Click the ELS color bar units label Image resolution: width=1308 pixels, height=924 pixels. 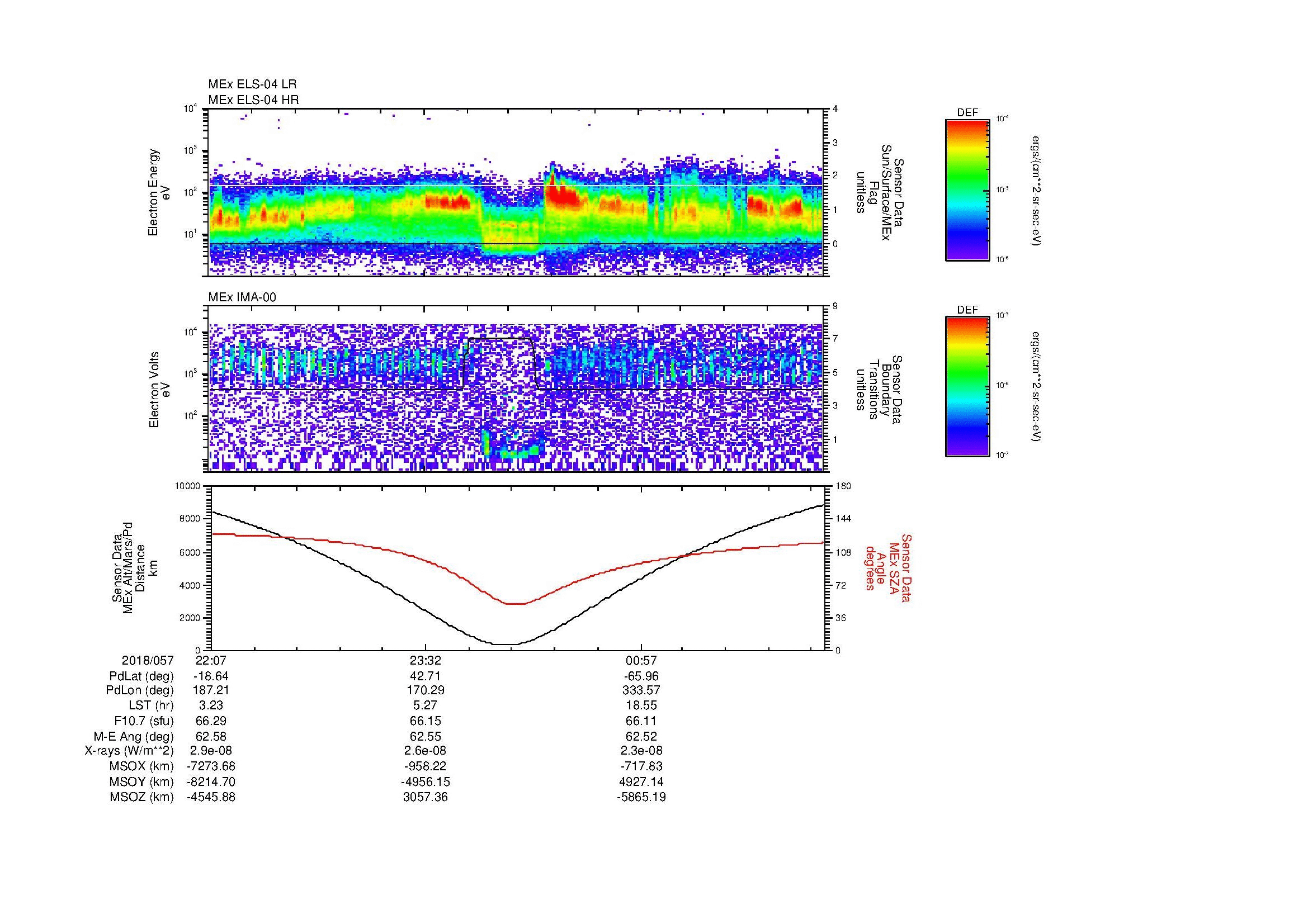coord(1036,191)
